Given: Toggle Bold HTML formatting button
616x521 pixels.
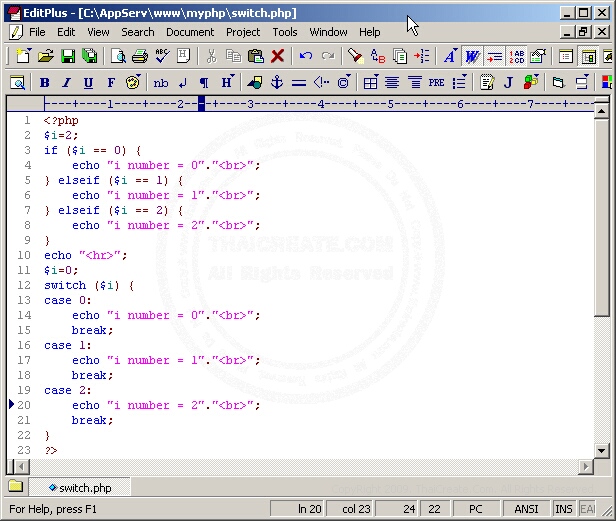Looking at the screenshot, I should tap(44, 83).
